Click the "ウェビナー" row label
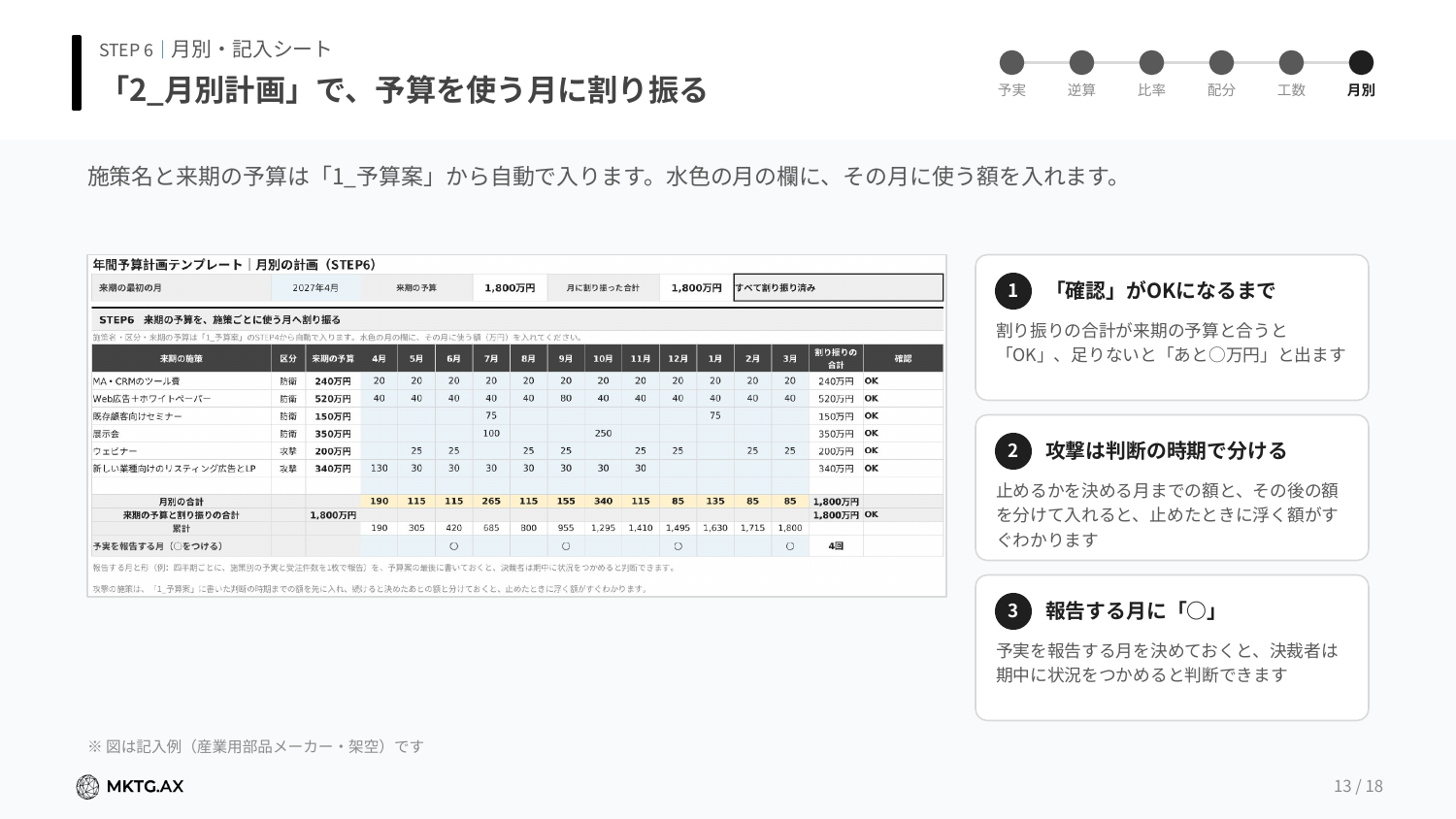 115,451
